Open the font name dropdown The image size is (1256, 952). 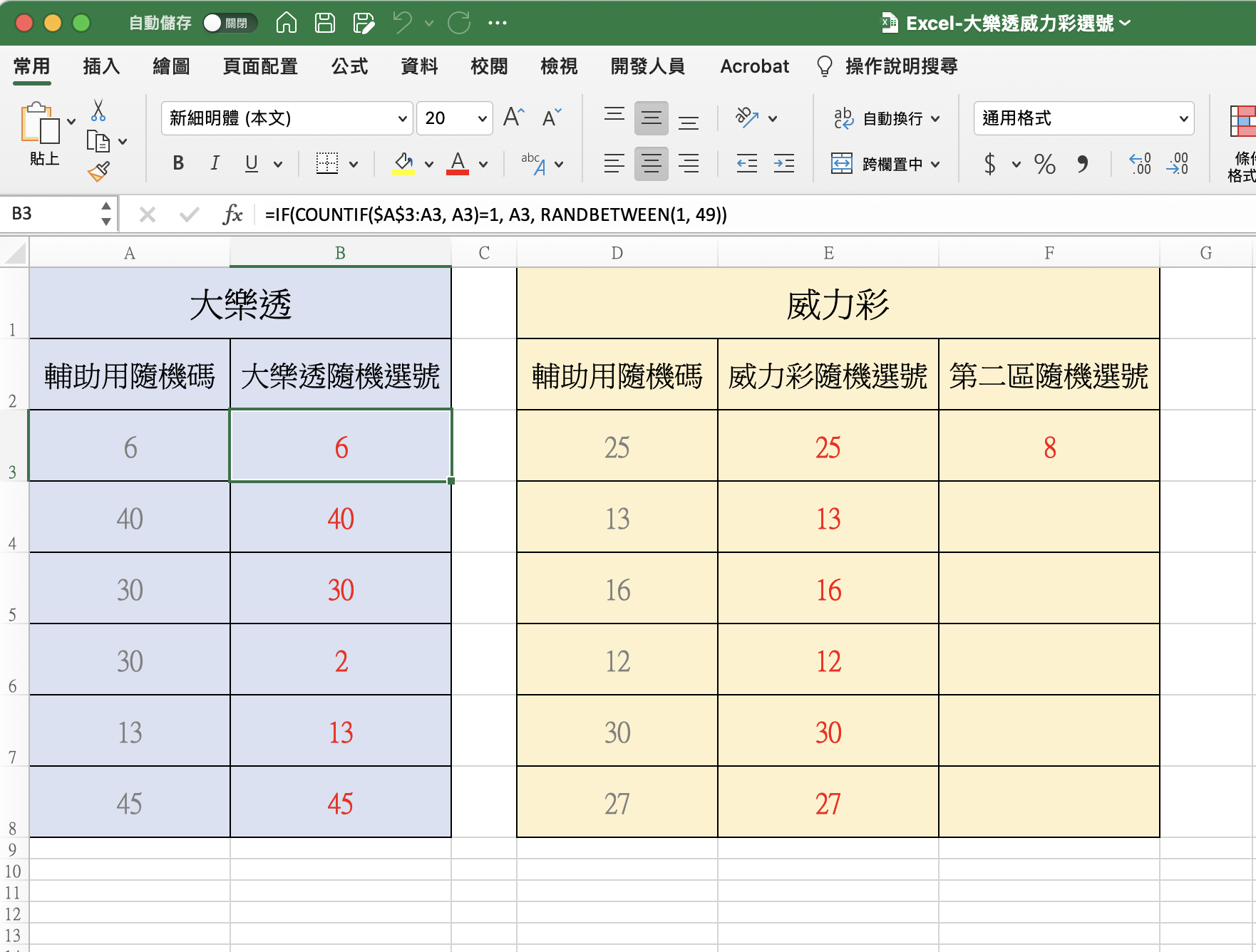click(402, 118)
